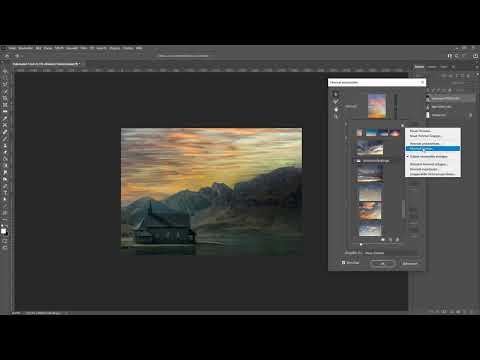The height and width of the screenshot is (360, 480).
Task: Open the sky preset dropdown preview
Action: point(377,106)
